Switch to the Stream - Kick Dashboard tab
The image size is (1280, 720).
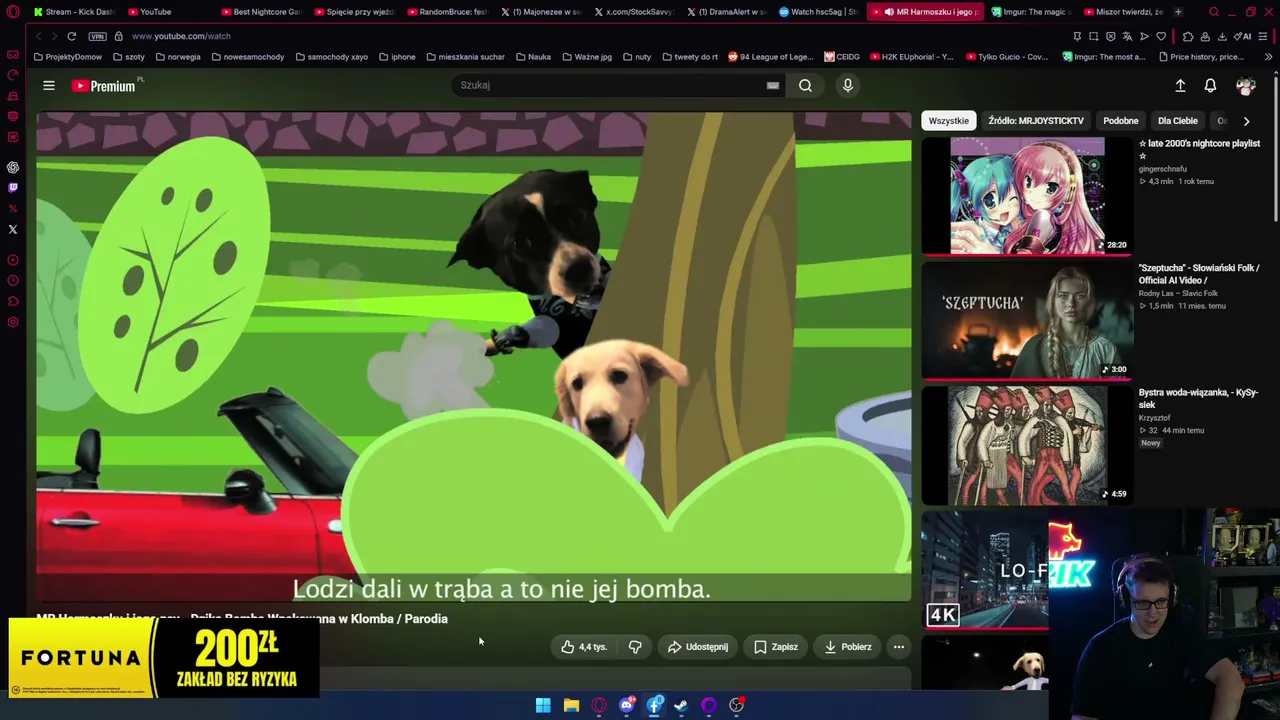(75, 12)
